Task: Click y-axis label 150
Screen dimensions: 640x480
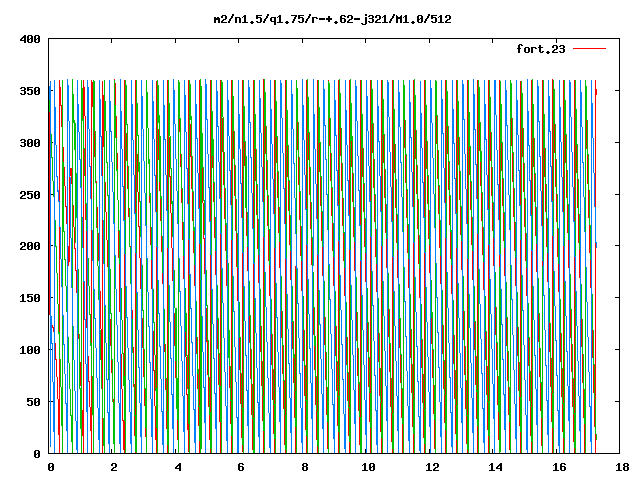Action: (x=30, y=298)
